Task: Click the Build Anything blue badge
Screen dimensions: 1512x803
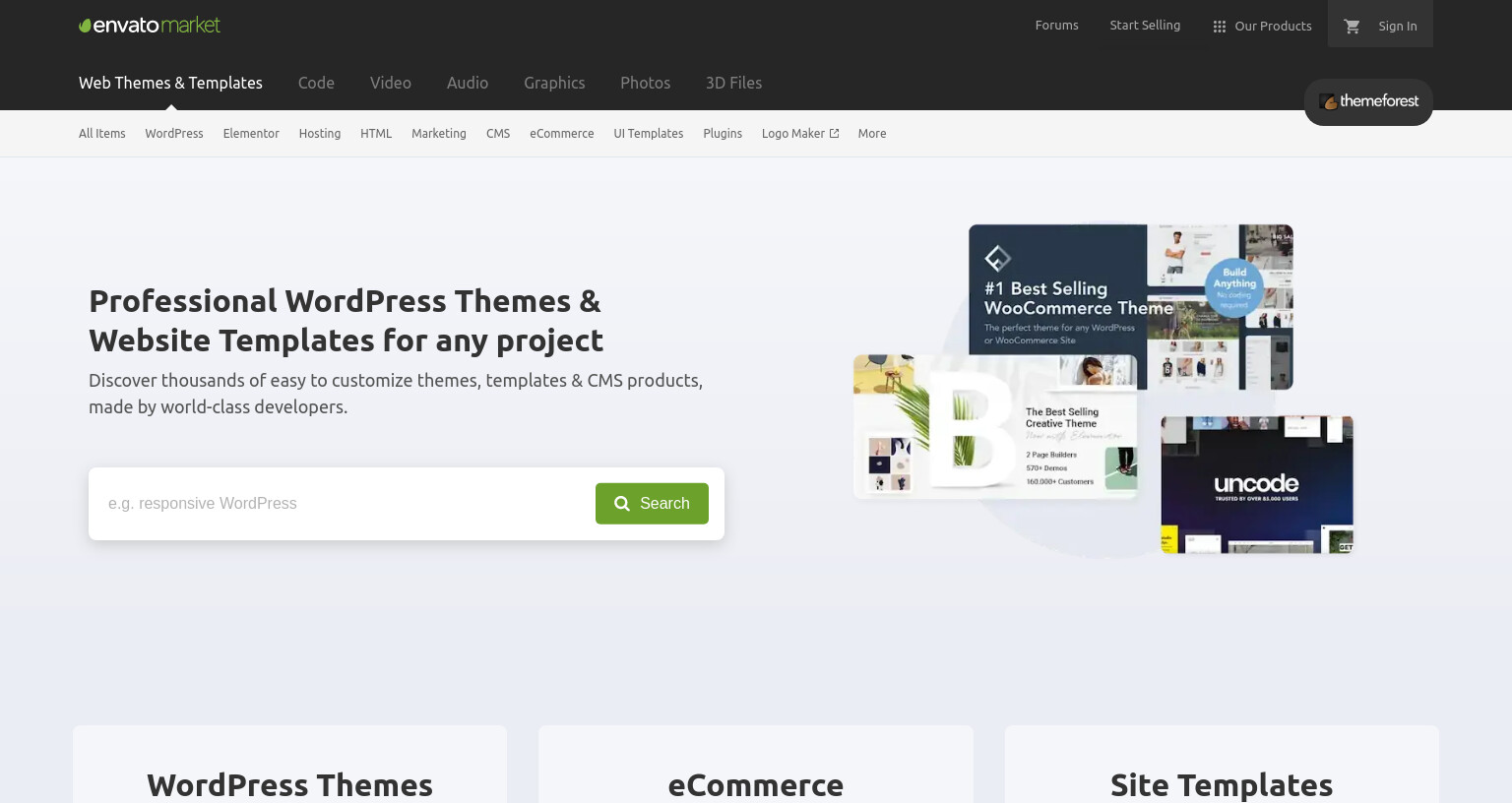Action: point(1234,286)
